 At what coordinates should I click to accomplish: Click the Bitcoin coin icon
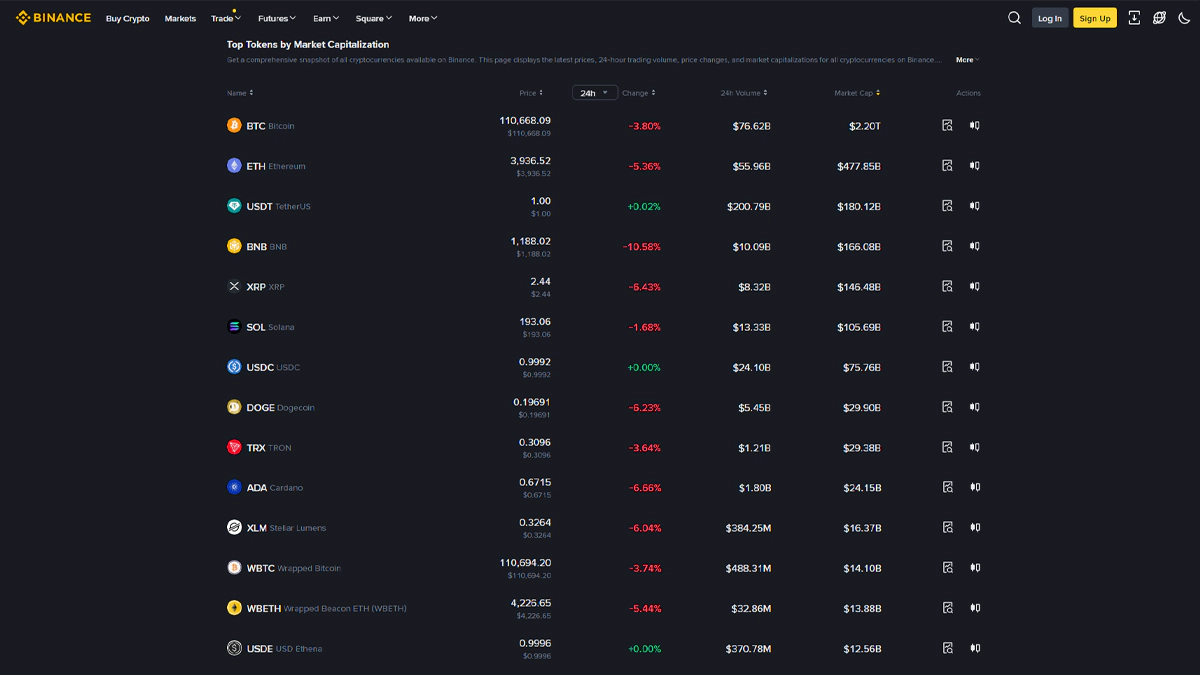coord(234,126)
